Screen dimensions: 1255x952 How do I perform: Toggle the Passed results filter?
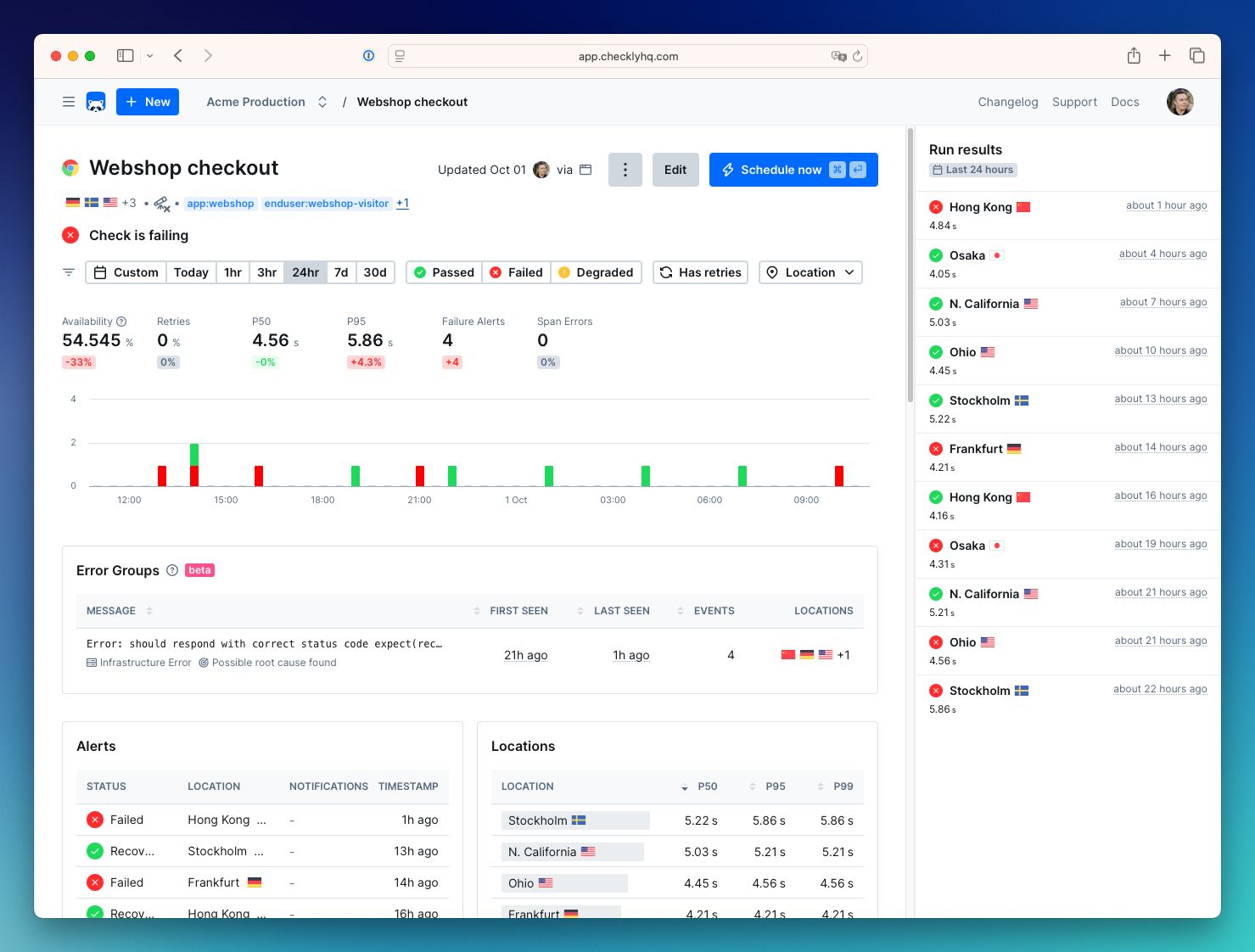[x=444, y=272]
